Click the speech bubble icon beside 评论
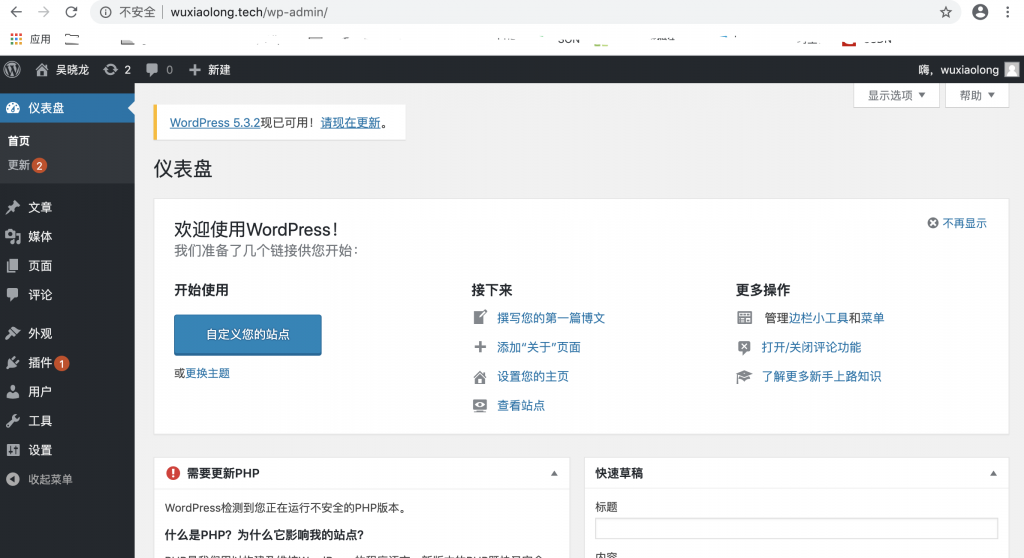 point(13,295)
